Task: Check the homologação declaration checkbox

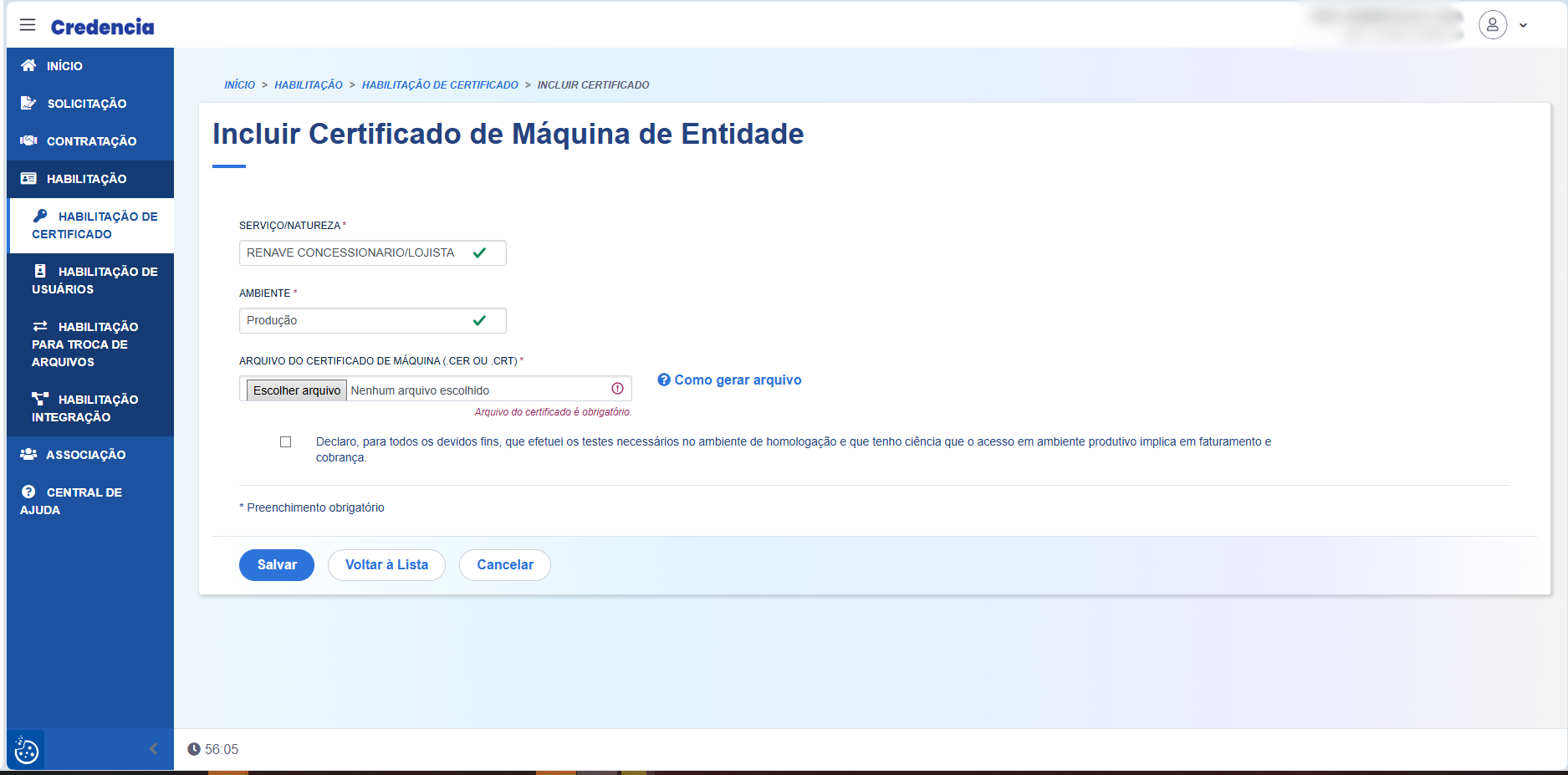Action: click(x=286, y=441)
